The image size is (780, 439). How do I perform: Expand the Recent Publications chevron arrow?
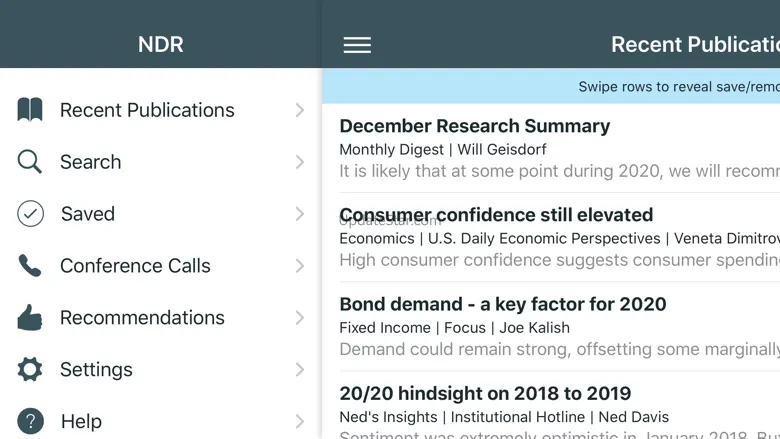pos(299,110)
